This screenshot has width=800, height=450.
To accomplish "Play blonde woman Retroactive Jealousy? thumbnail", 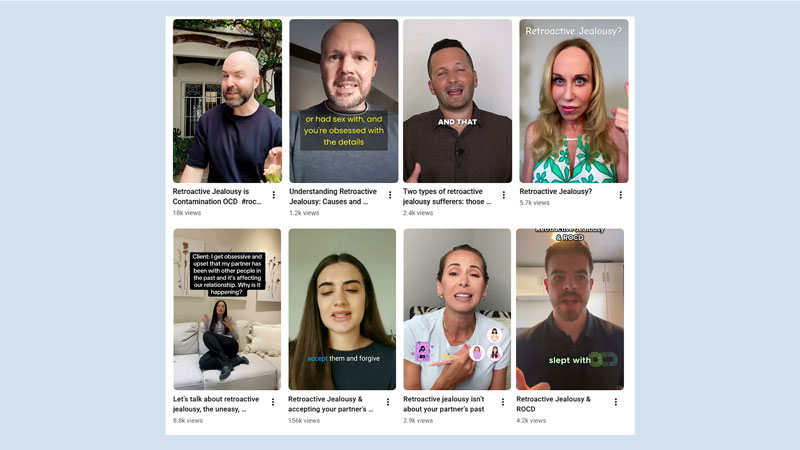I will 574,101.
